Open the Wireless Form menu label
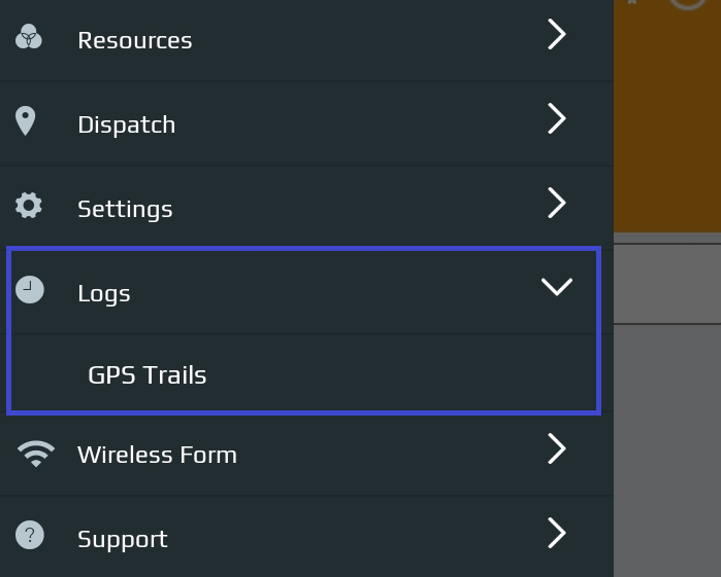Viewport: 721px width, 577px height. click(x=157, y=455)
